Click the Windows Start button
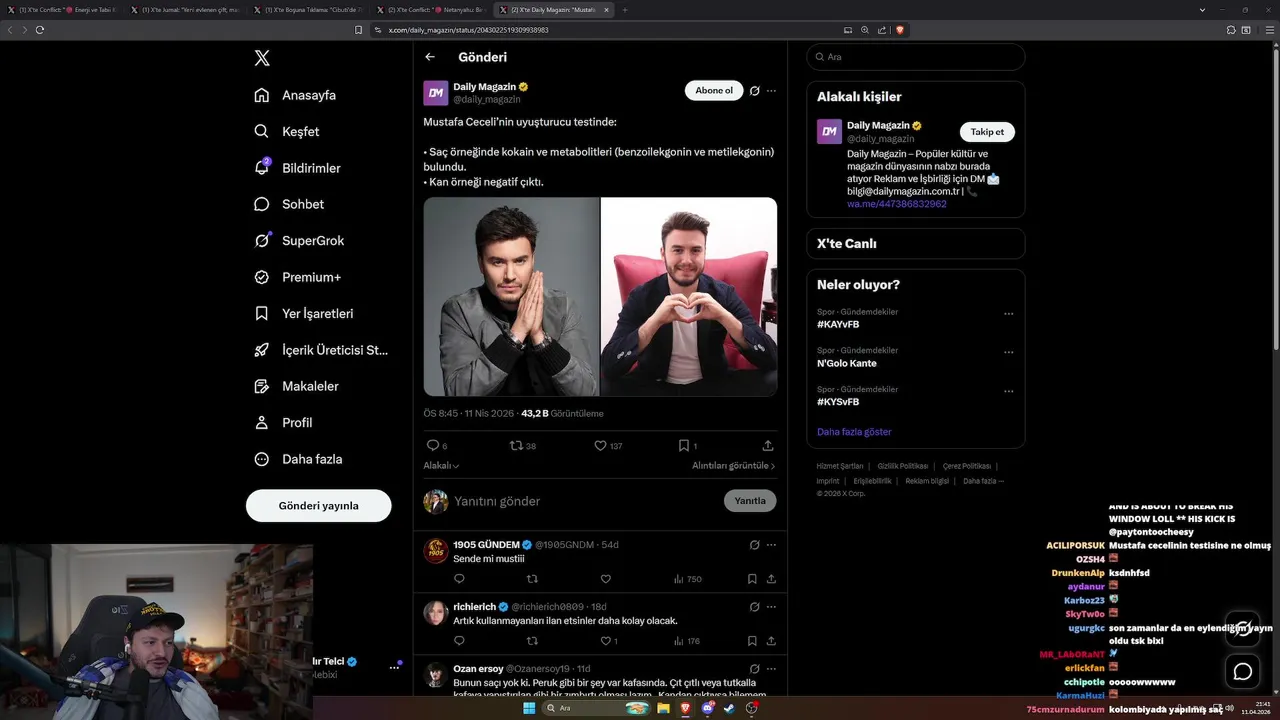1280x720 pixels. (528, 708)
